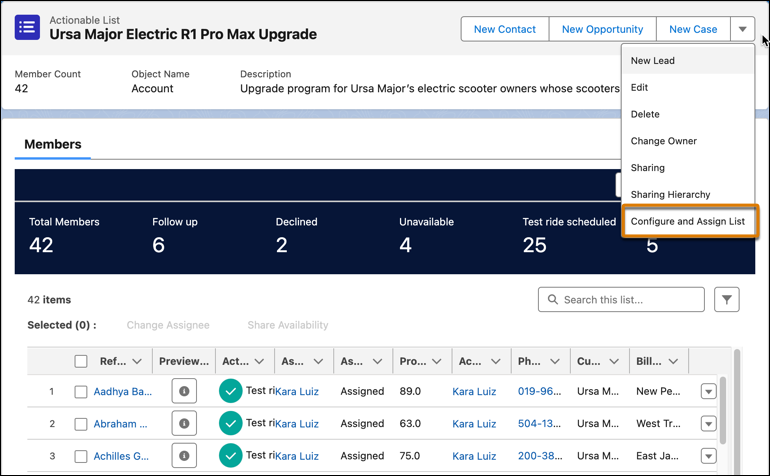
Task: Select Sharing Hierarchy menu item
Action: pos(688,195)
